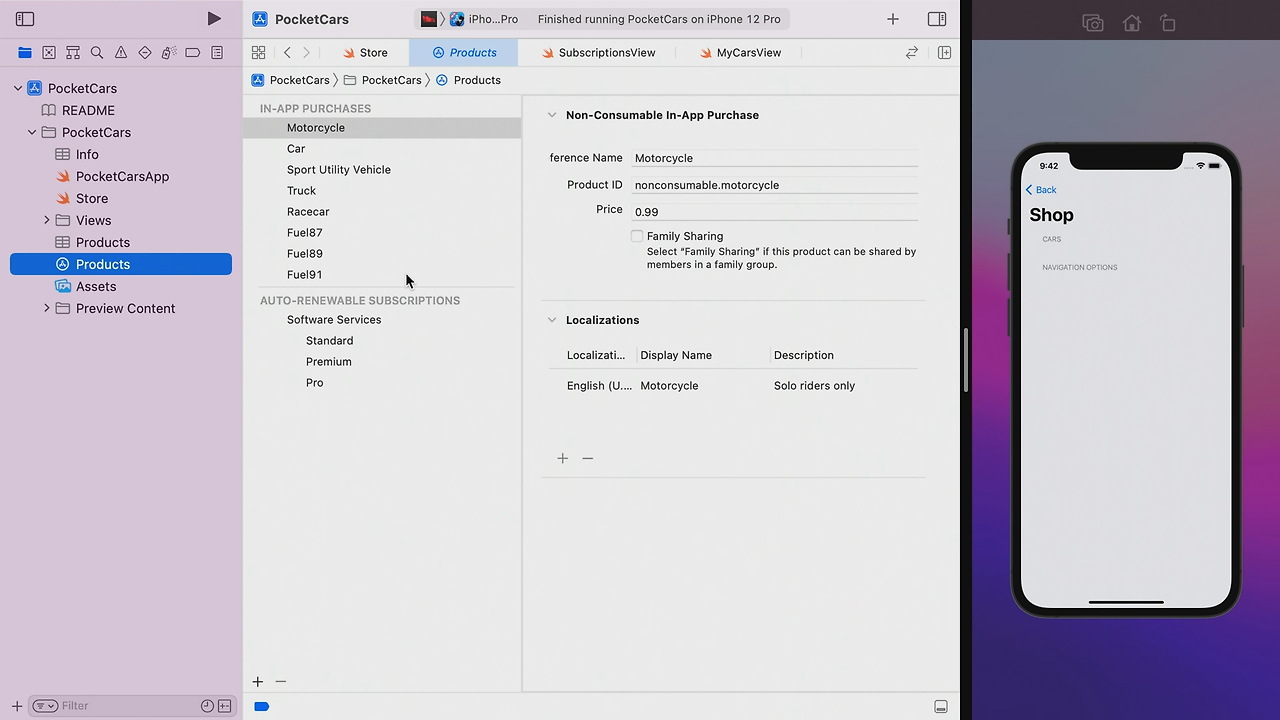Click the Price field
1280x720 pixels.
tap(775, 212)
